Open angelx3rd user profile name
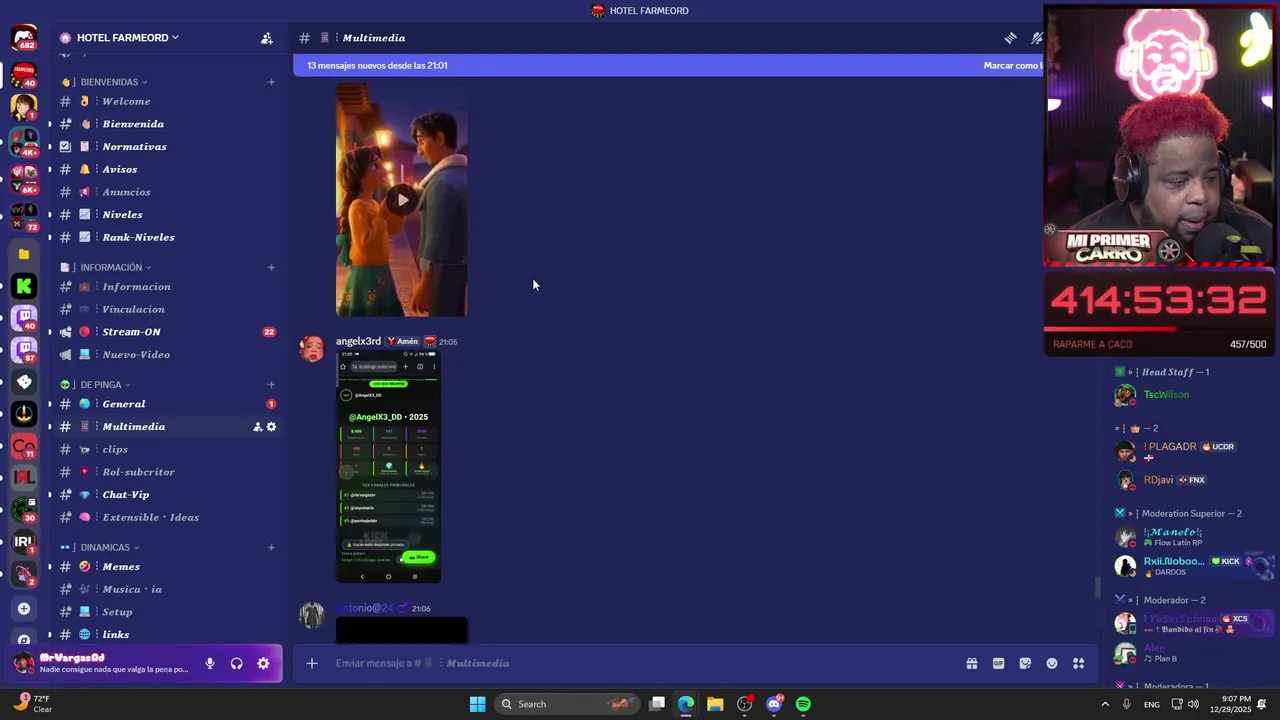1280x720 pixels. coord(358,341)
